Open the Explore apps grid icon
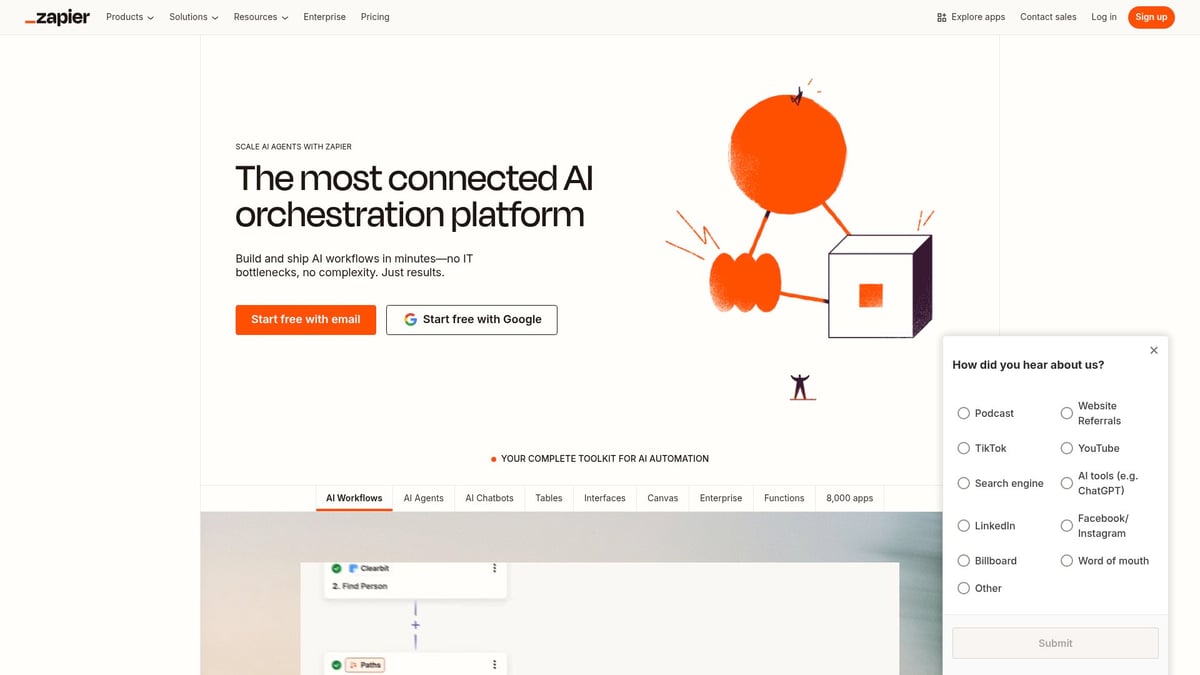The image size is (1200, 675). click(942, 17)
